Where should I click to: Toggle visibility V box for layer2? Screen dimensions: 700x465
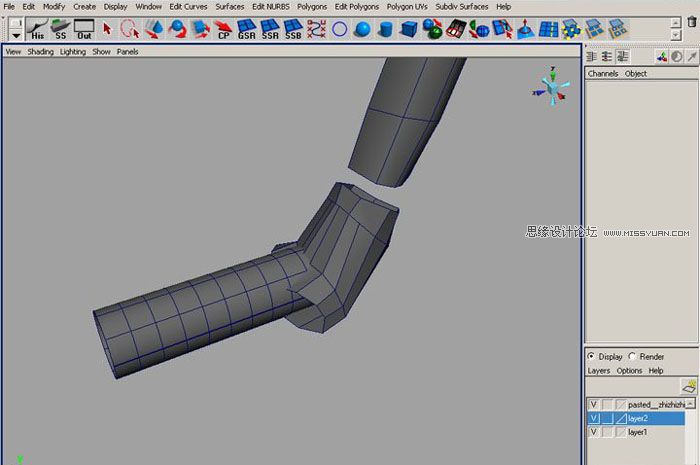(594, 418)
